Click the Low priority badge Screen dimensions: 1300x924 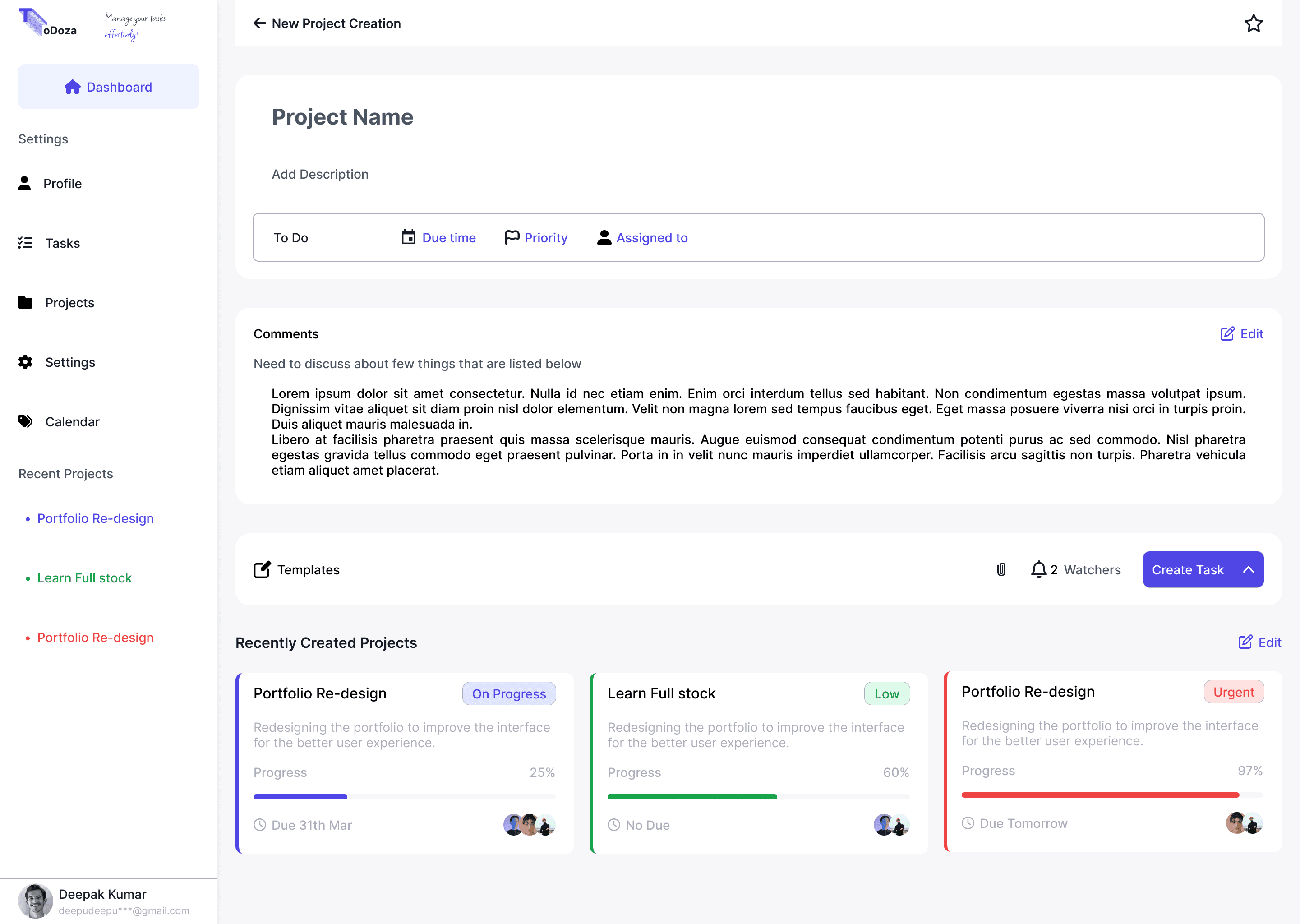coord(887,693)
